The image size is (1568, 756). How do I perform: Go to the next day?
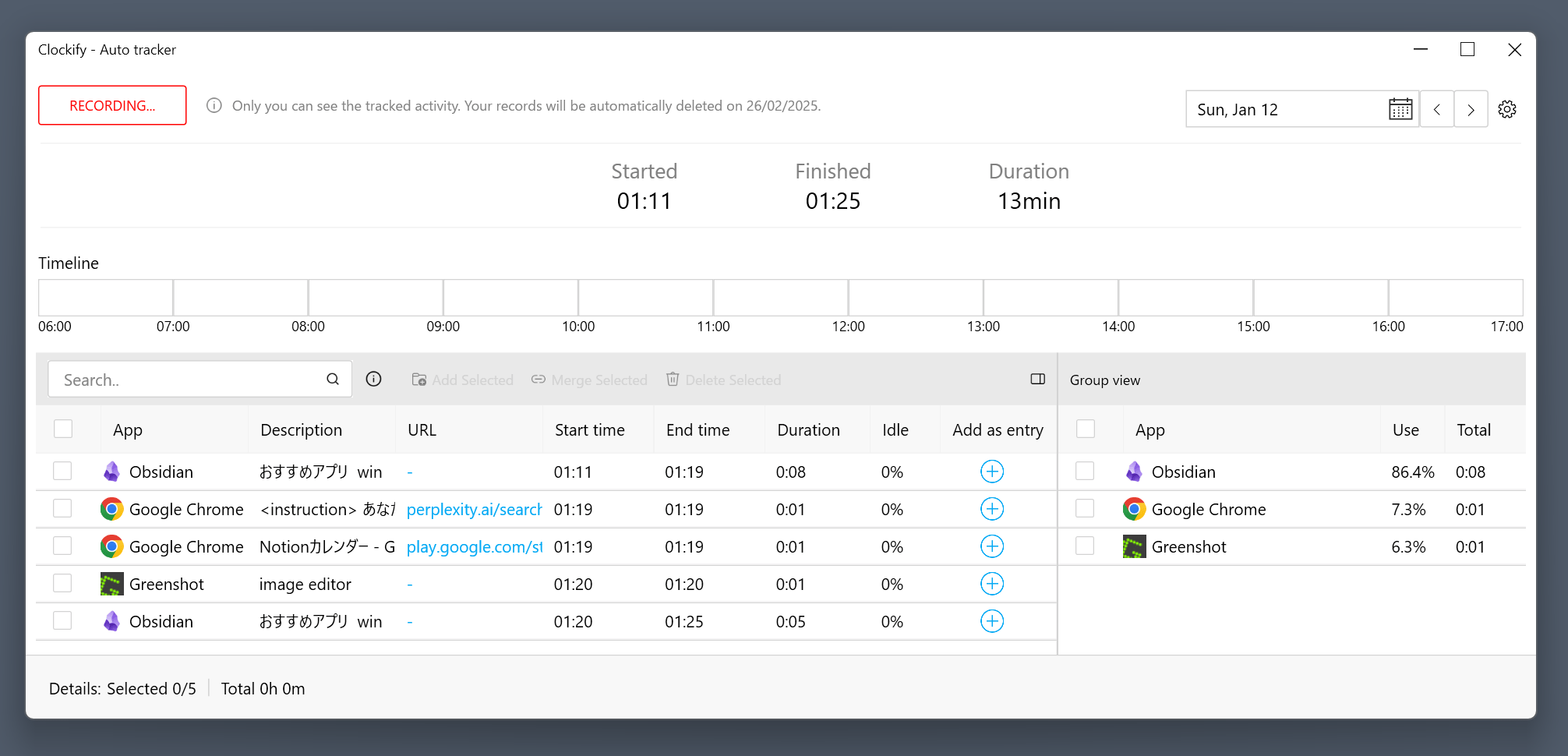(x=1471, y=109)
